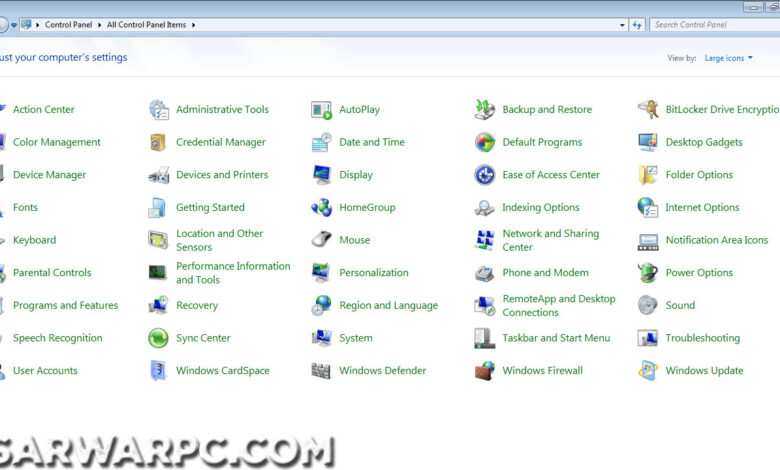Open the RemoteApp and Desktop Connections icon
Screen dimensions: 780x470
[x=485, y=305]
